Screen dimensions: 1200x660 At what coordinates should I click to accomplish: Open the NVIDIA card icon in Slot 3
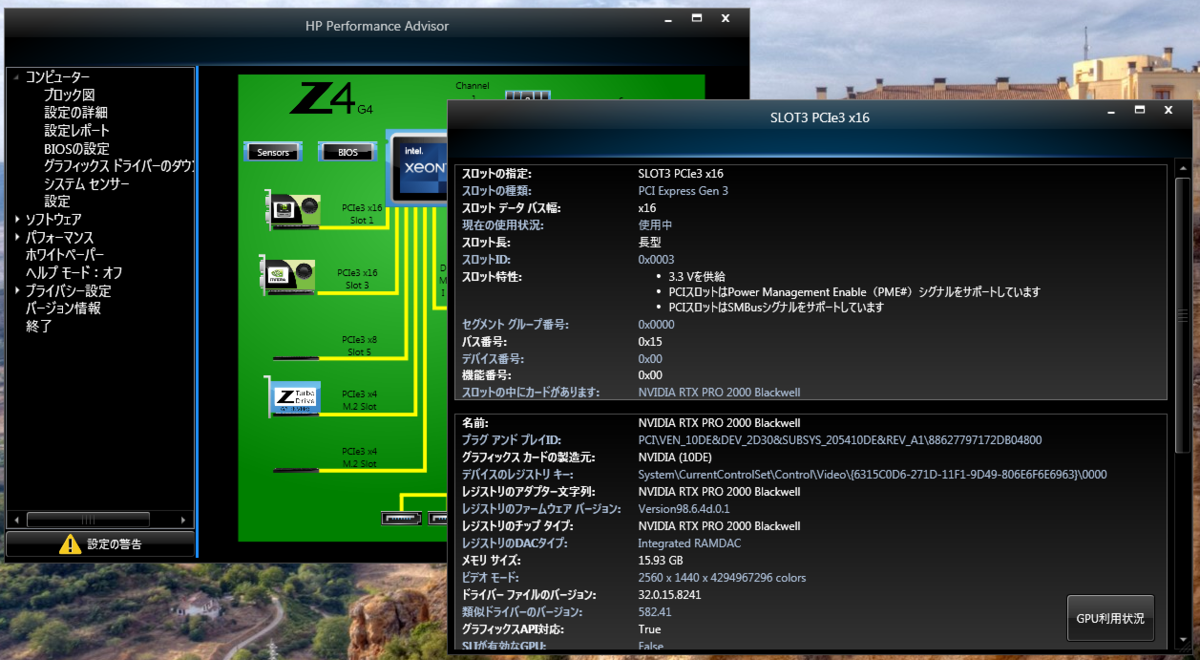(x=288, y=276)
